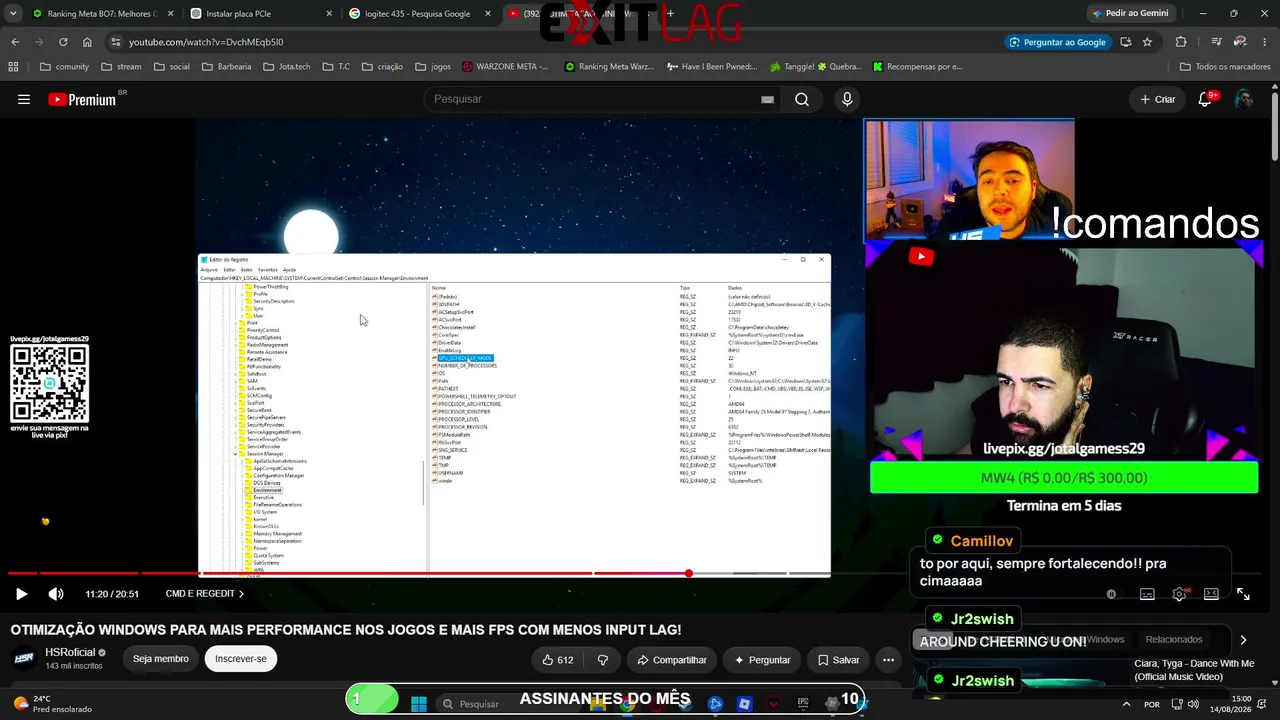Open the tab search dropdown arrow
Screen dimensions: 1280x720
[13, 13]
